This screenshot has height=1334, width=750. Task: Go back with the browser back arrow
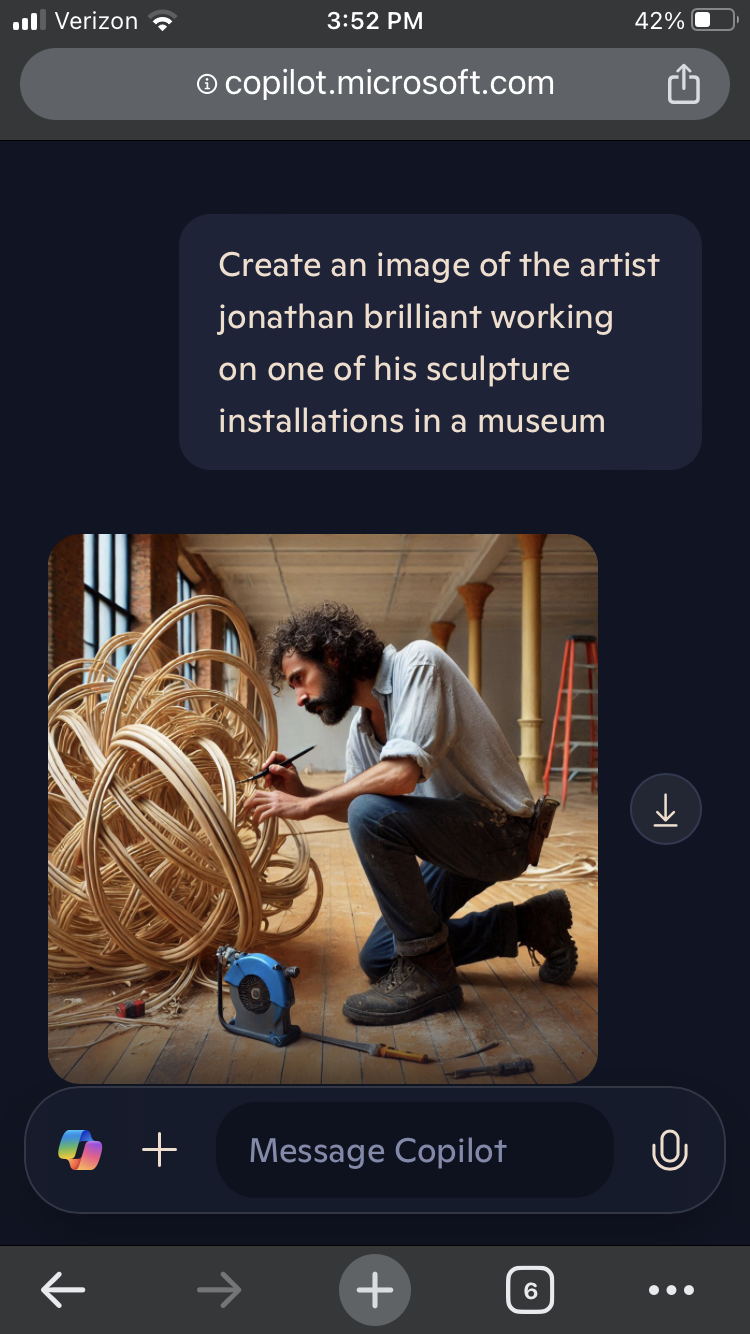coord(63,1291)
